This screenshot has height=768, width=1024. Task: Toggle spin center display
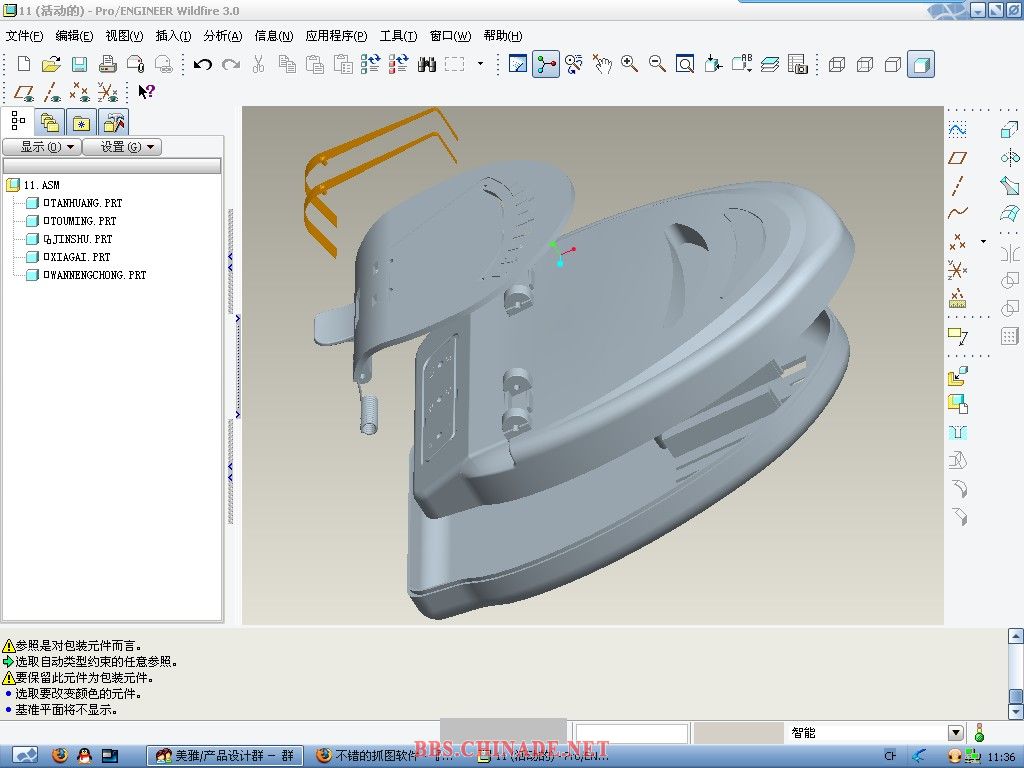[546, 64]
